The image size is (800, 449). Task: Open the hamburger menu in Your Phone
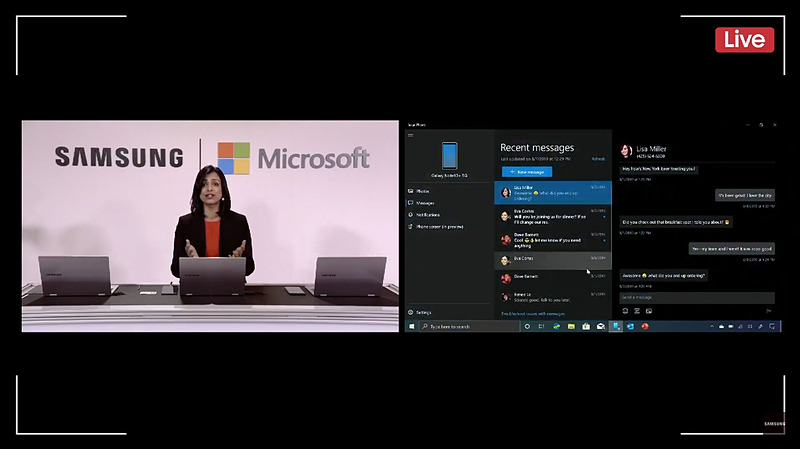(410, 135)
